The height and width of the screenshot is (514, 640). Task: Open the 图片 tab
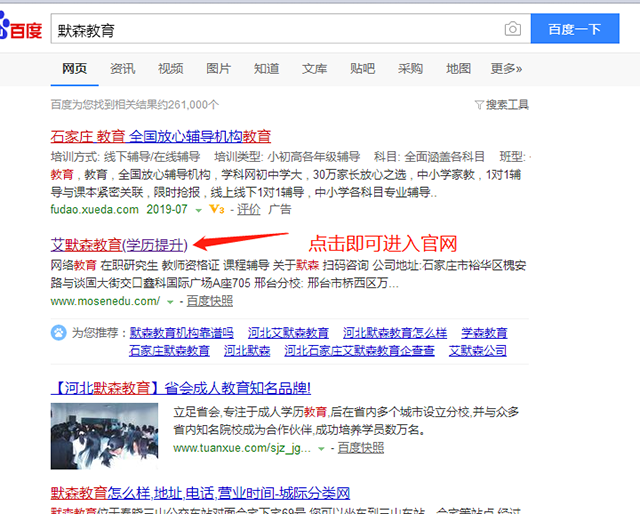(x=218, y=69)
